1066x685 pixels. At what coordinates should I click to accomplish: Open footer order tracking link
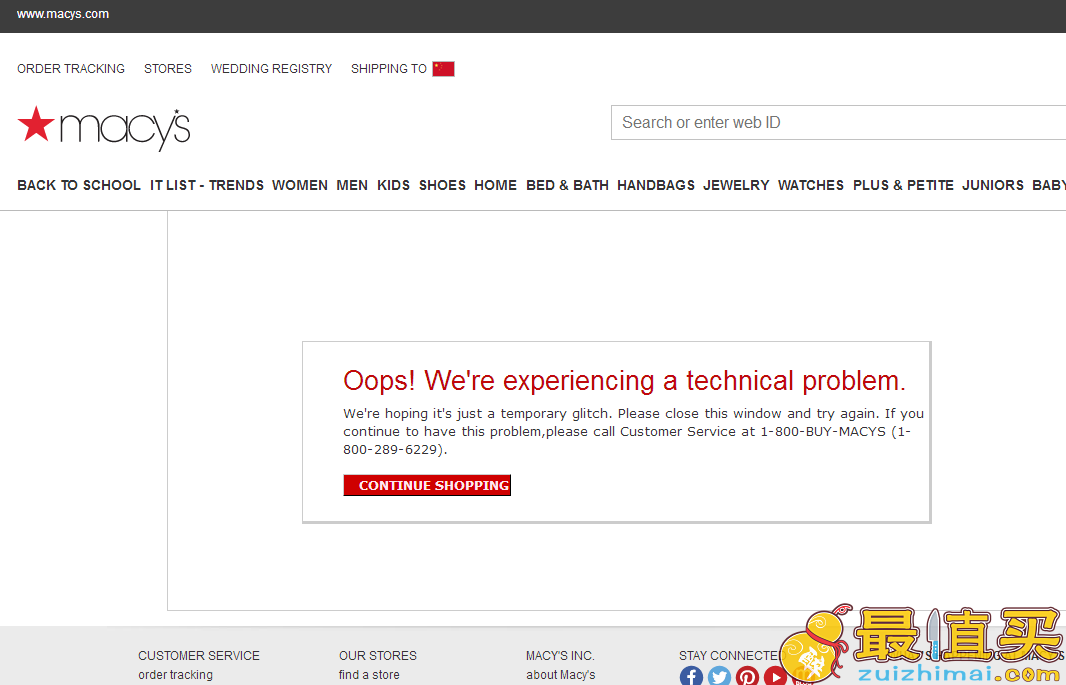click(x=175, y=675)
